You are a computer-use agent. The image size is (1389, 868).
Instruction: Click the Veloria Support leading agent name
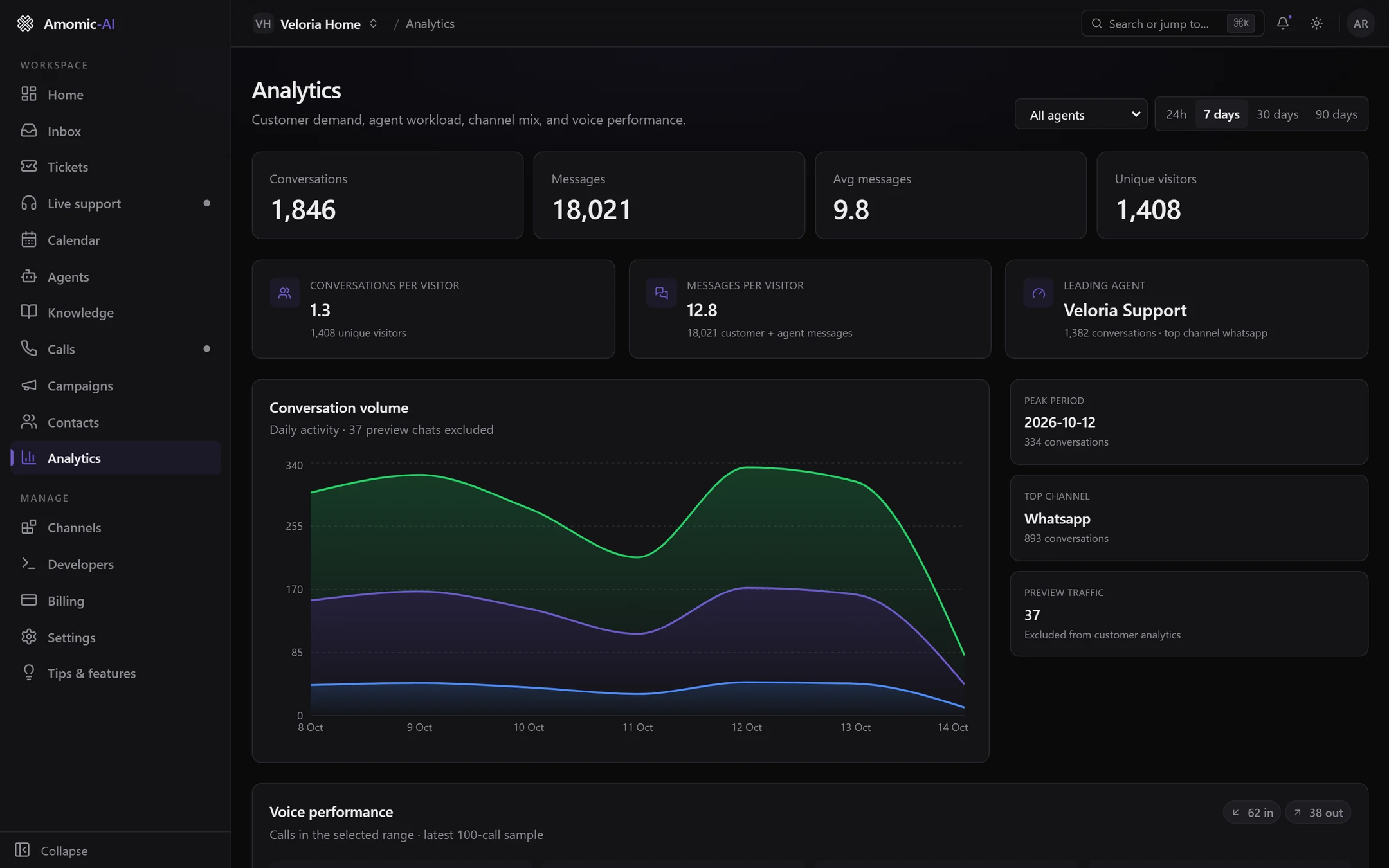point(1125,311)
